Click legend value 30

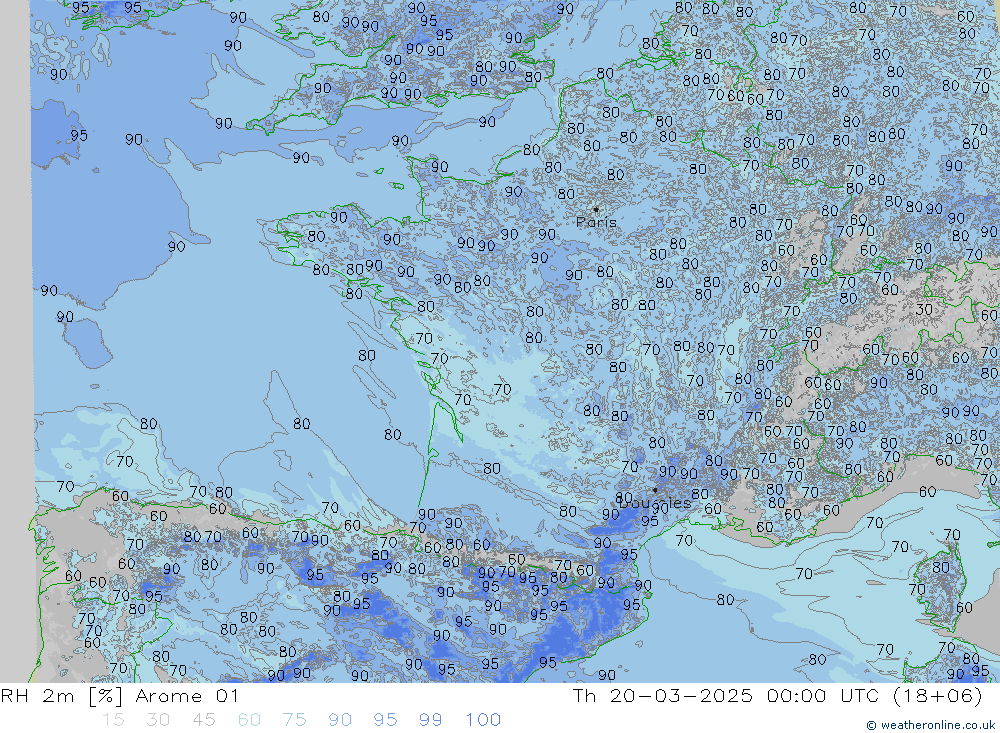point(158,720)
